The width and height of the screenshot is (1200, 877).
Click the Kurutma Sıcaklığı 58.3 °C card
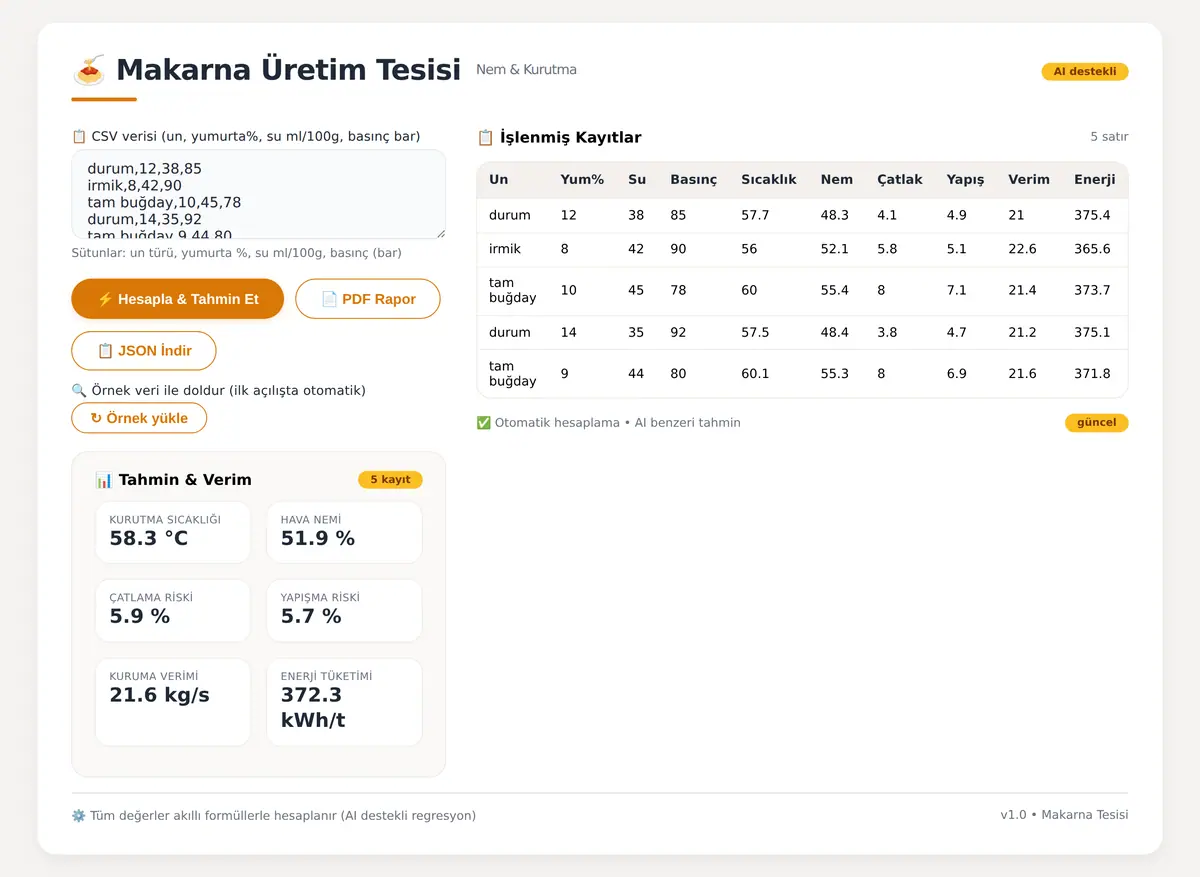(x=173, y=532)
